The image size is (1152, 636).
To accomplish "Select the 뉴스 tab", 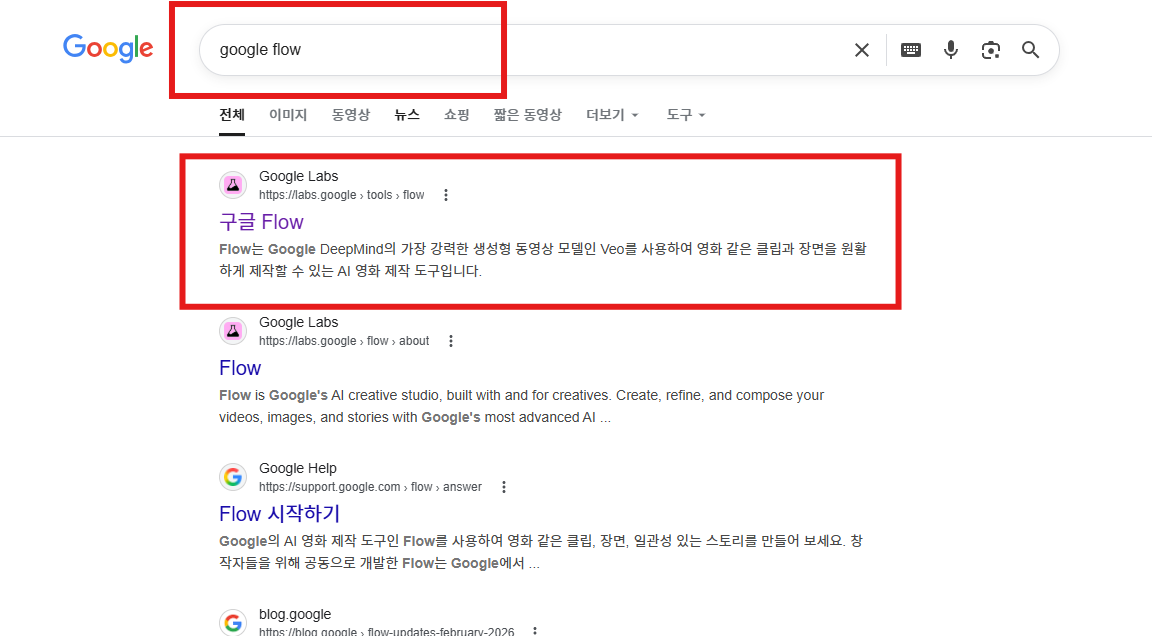I will (x=407, y=115).
